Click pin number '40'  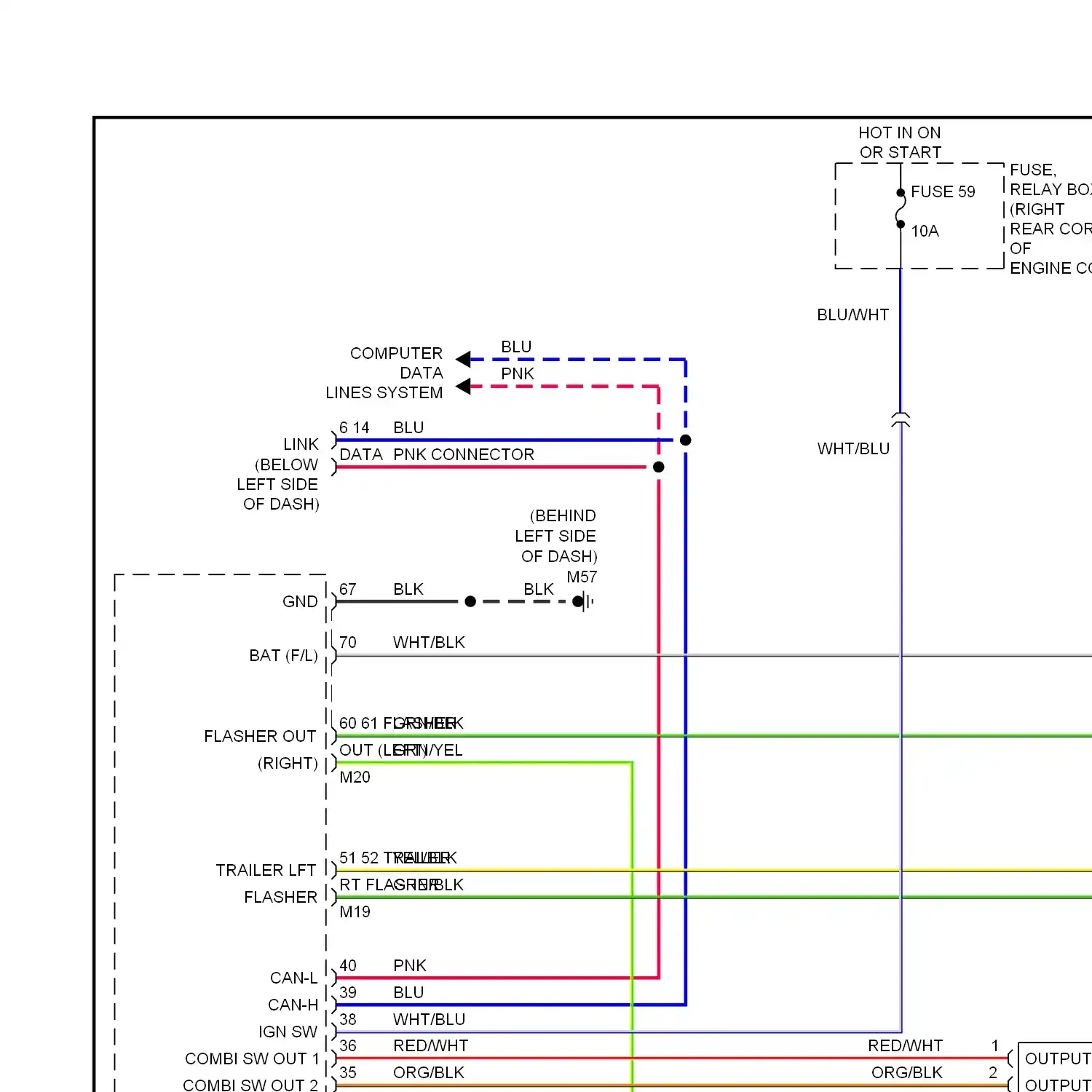pos(348,965)
